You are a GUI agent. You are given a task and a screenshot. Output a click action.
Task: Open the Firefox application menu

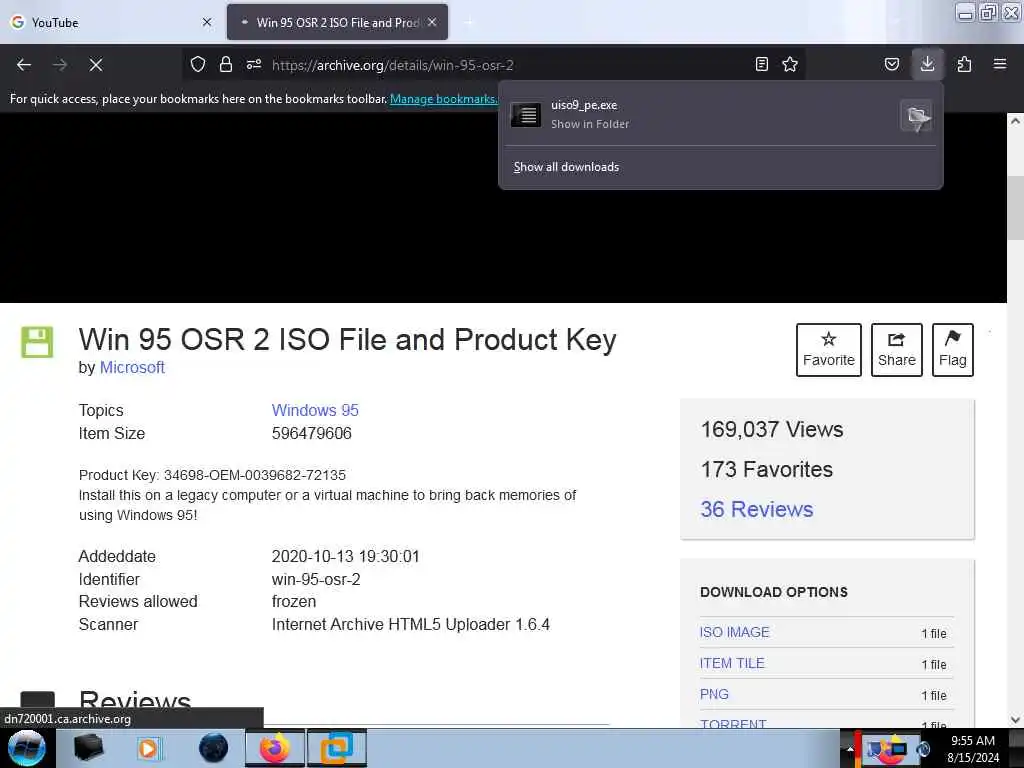[x=1000, y=64]
